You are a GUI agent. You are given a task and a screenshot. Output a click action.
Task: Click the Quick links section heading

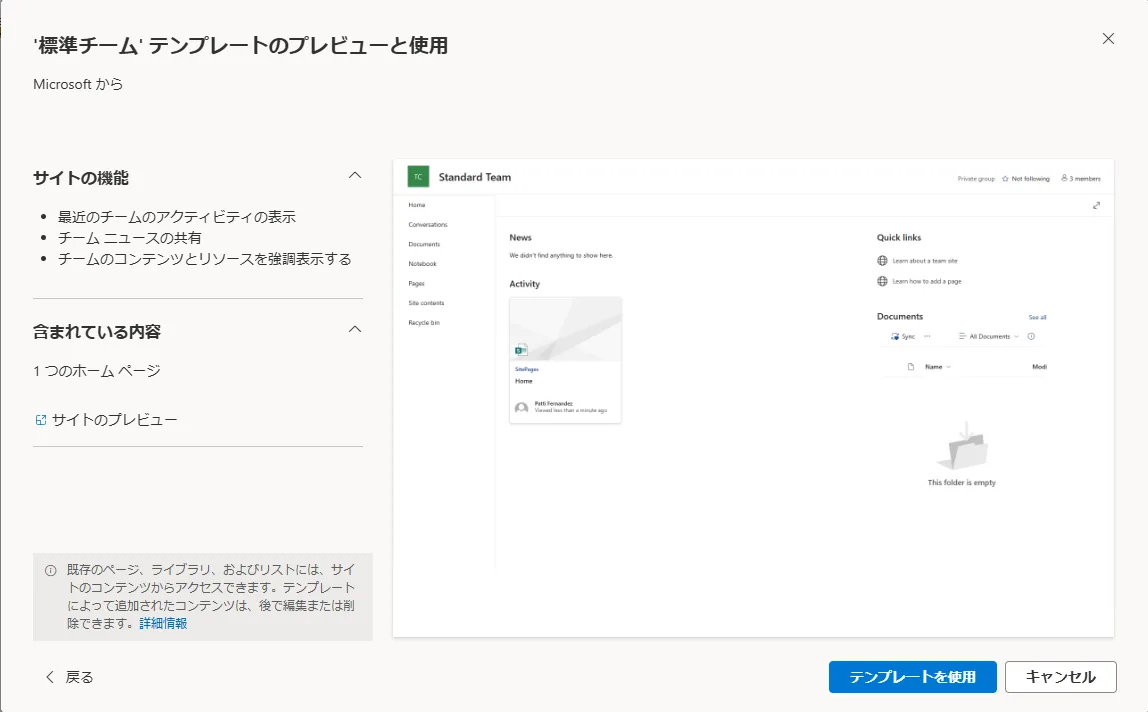tap(899, 237)
